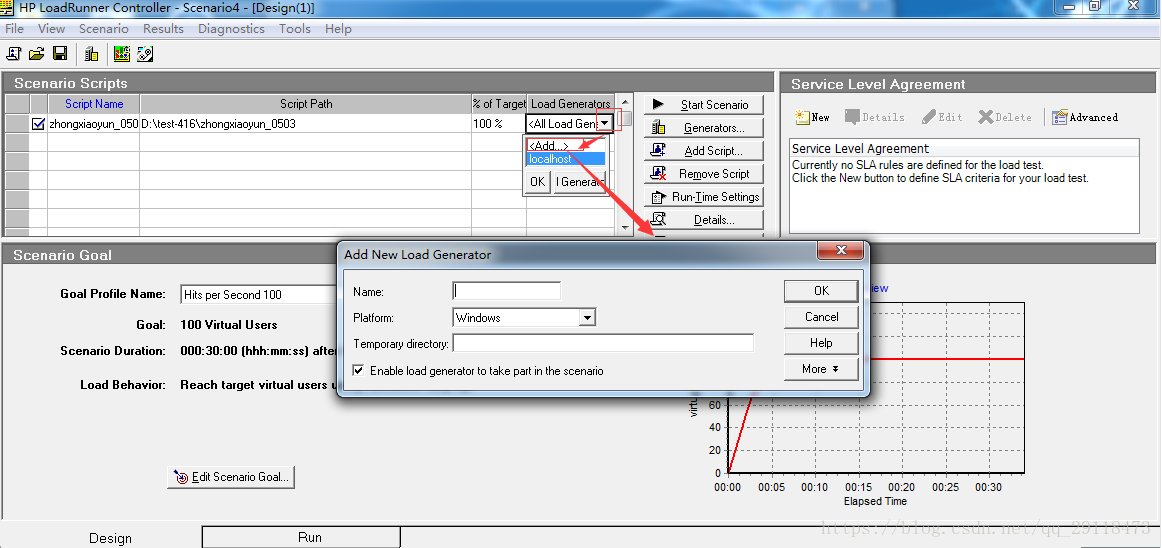The image size is (1162, 548).
Task: Expand dialog options with More button
Action: pos(821,369)
